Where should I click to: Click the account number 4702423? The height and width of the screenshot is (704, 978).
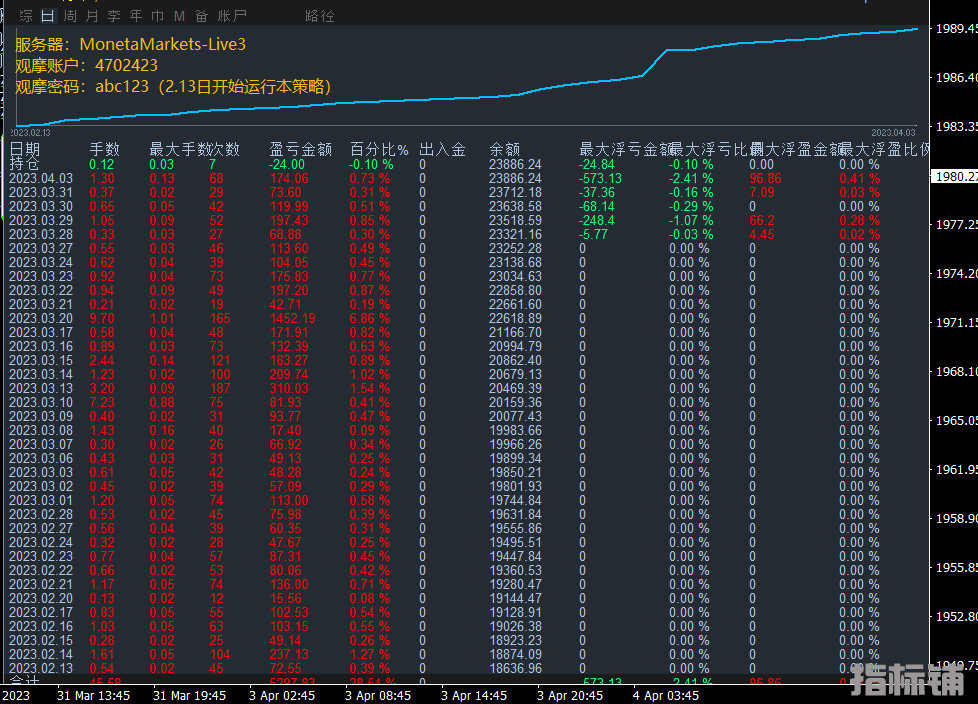(x=127, y=65)
